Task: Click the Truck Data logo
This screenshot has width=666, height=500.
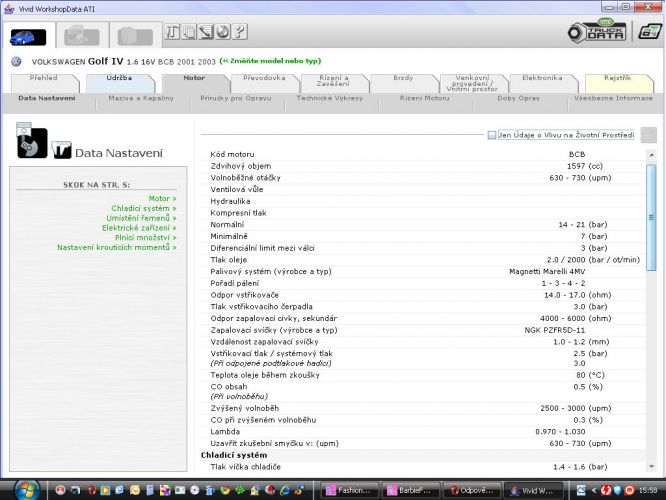Action: tap(597, 31)
